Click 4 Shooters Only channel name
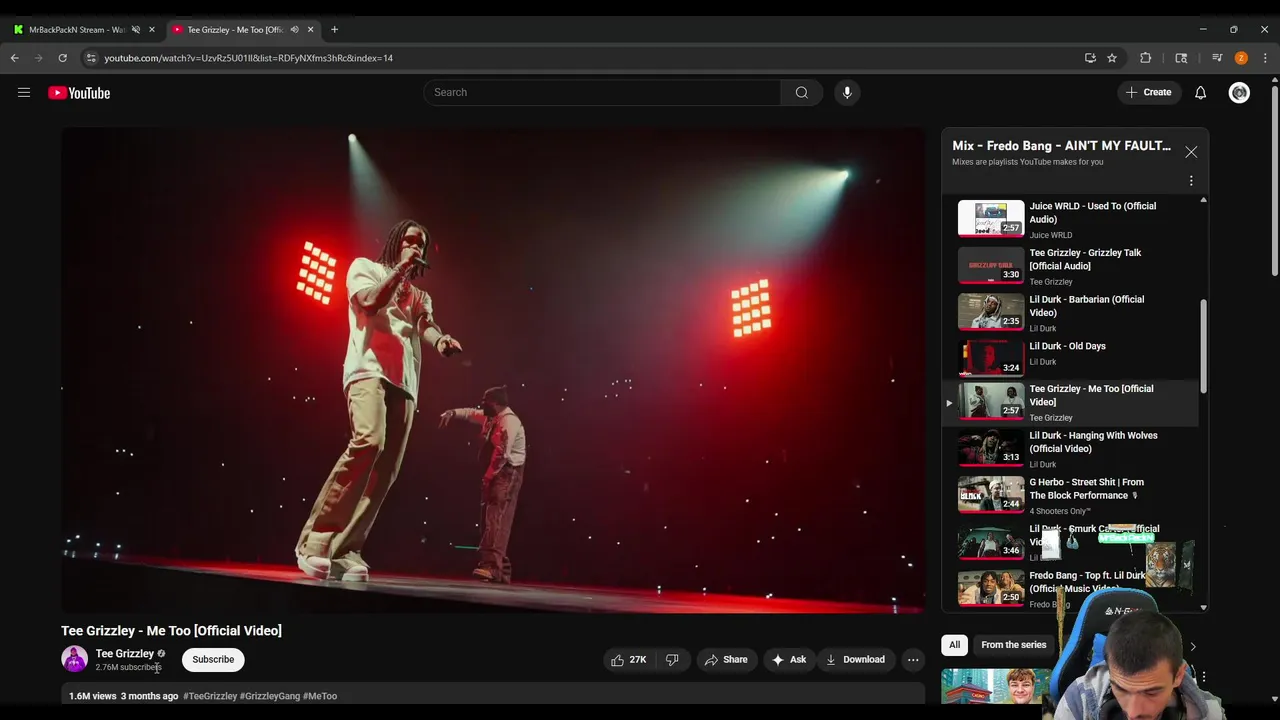Screen dimensions: 1280x720 click(x=1060, y=511)
